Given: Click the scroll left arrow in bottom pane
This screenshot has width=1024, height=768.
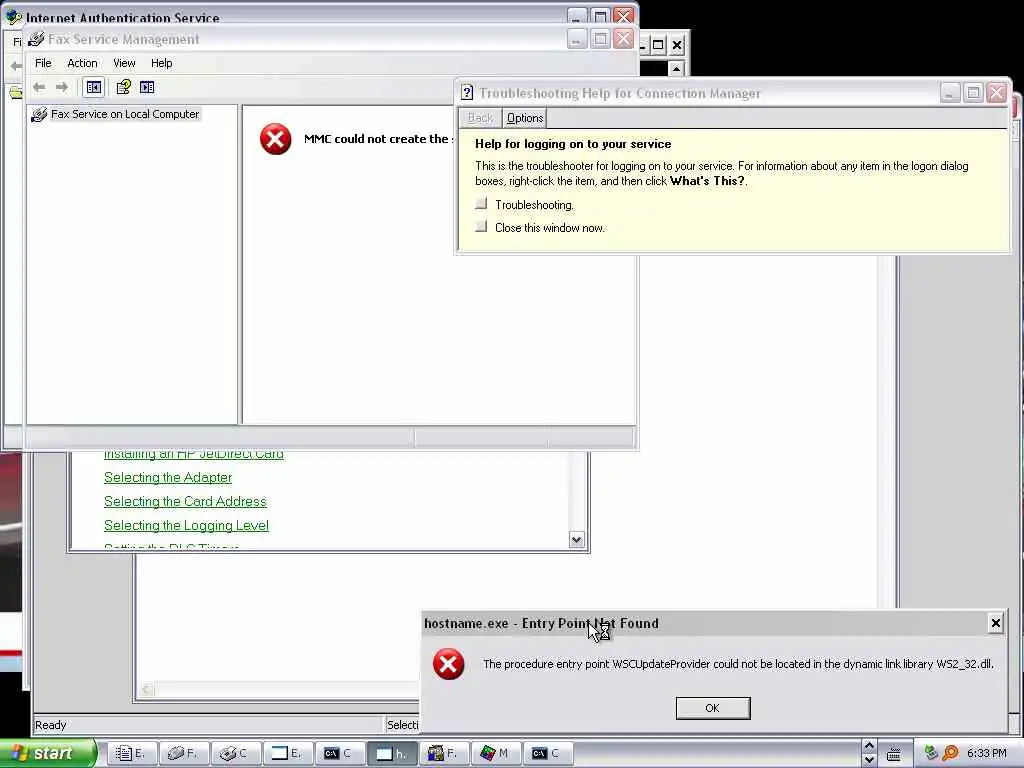Looking at the screenshot, I should [147, 690].
